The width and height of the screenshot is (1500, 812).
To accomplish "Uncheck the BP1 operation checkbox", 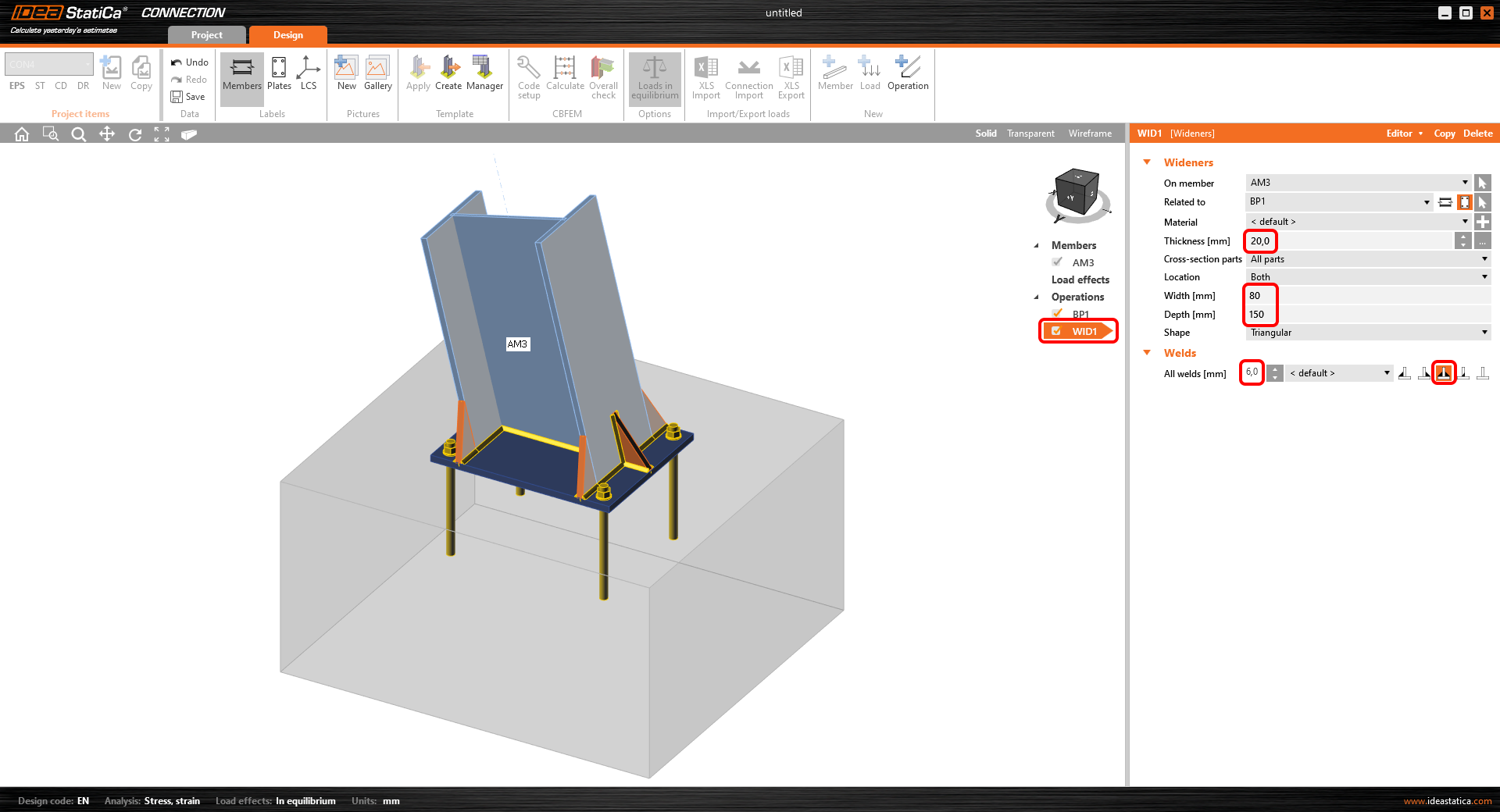I will (1058, 313).
